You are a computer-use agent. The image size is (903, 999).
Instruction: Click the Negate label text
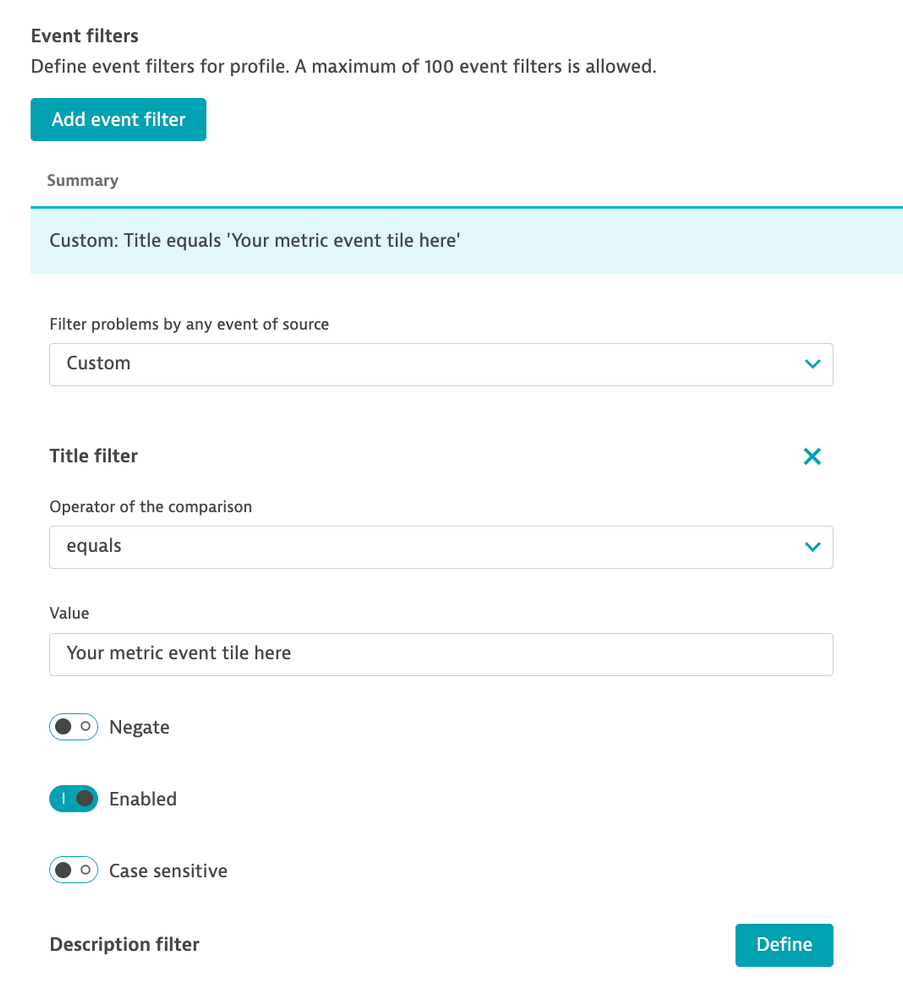(x=139, y=728)
